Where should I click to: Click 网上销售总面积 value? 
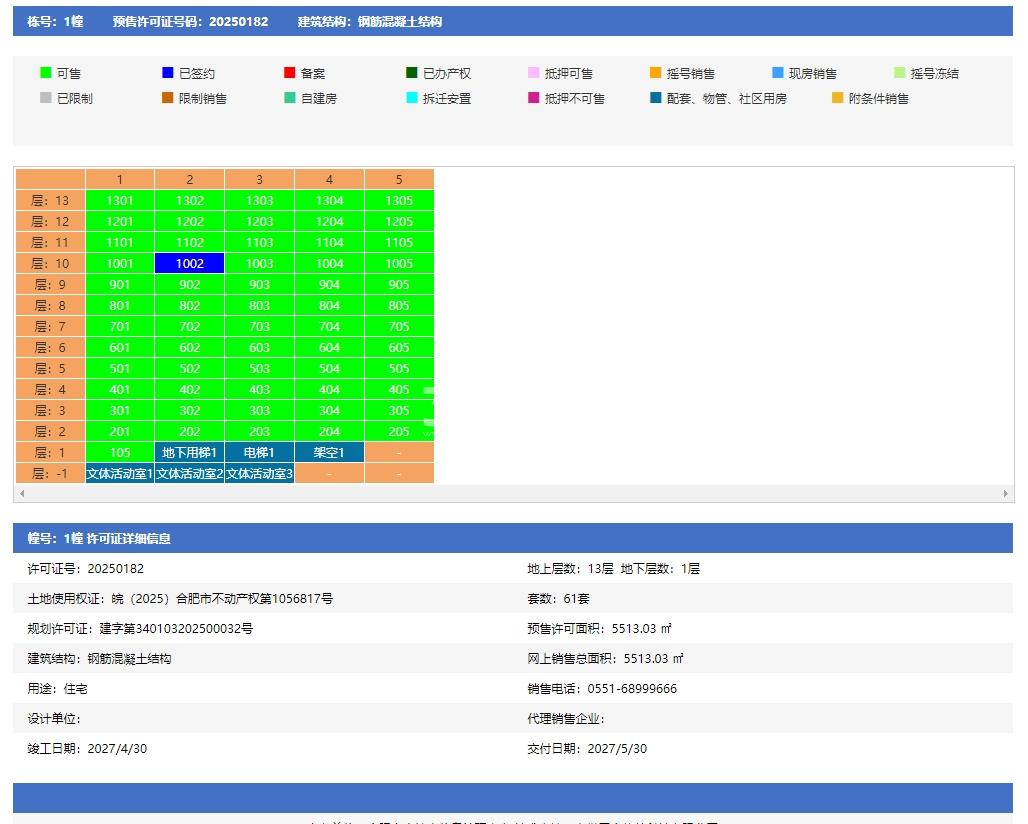(653, 659)
